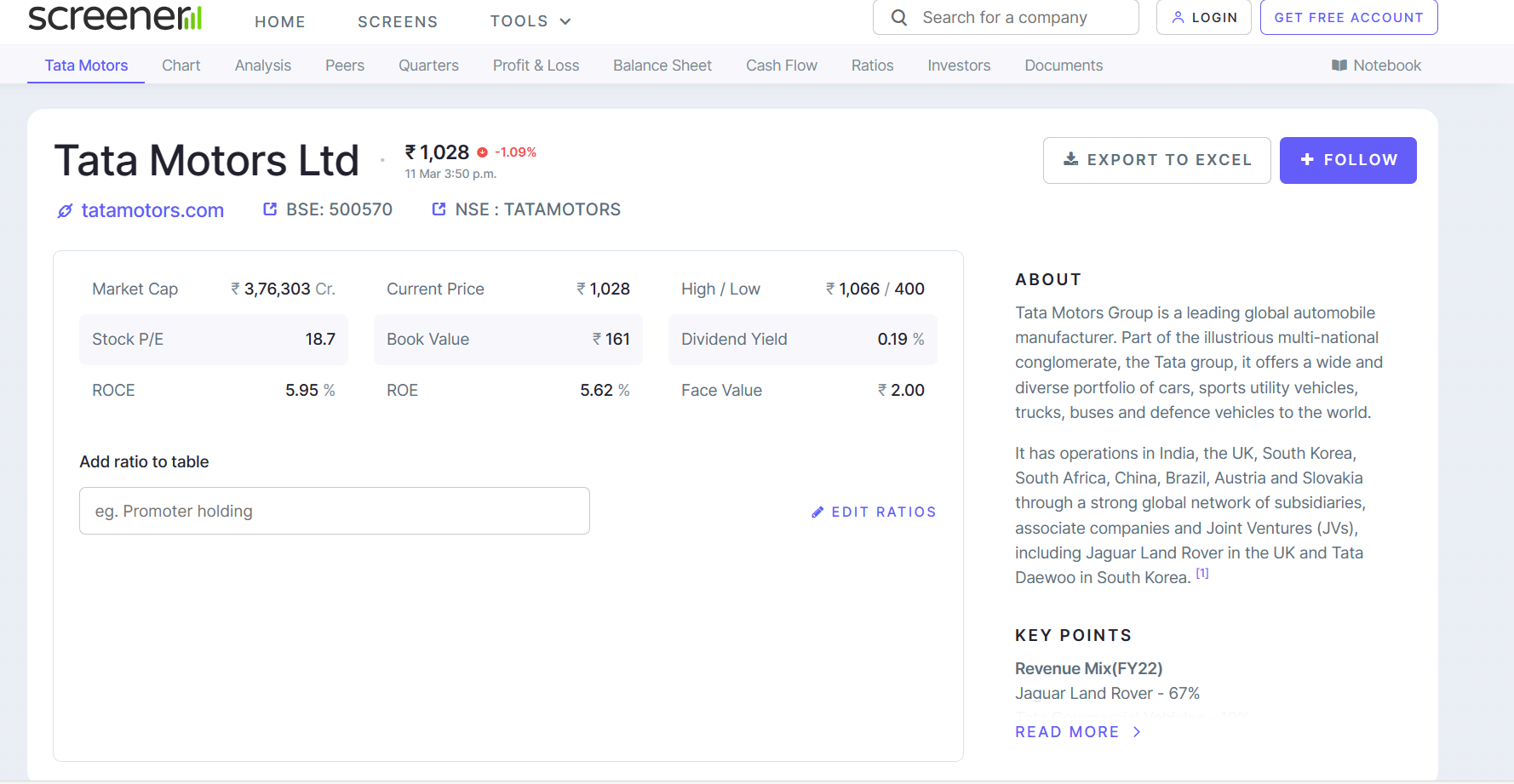Switch to the Peers tab

coord(345,66)
